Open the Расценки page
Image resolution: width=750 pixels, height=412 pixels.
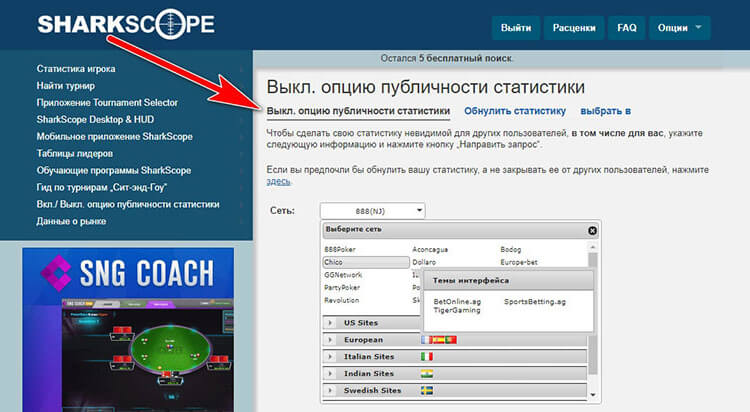574,28
